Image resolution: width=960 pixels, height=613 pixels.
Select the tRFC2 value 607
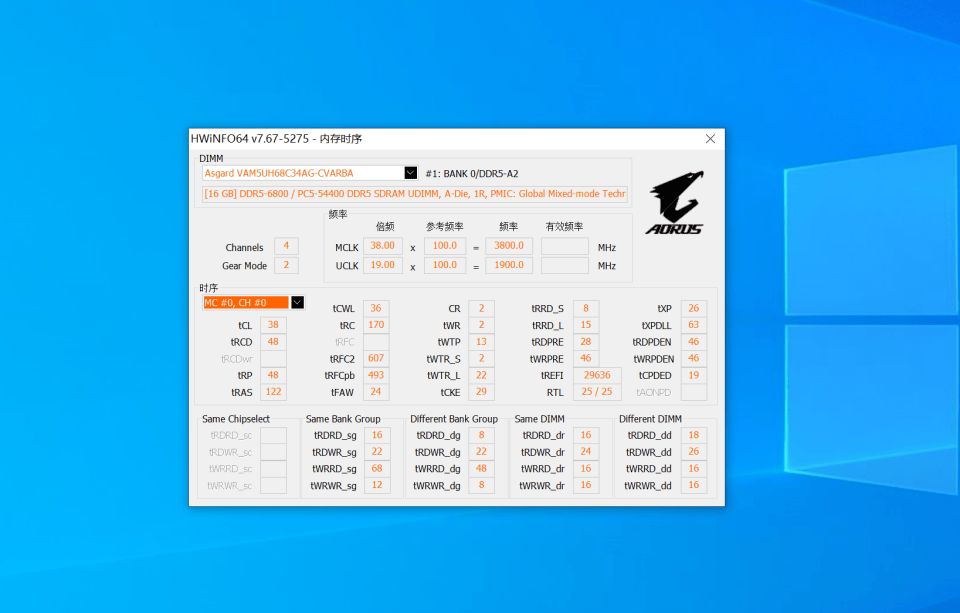click(x=375, y=358)
